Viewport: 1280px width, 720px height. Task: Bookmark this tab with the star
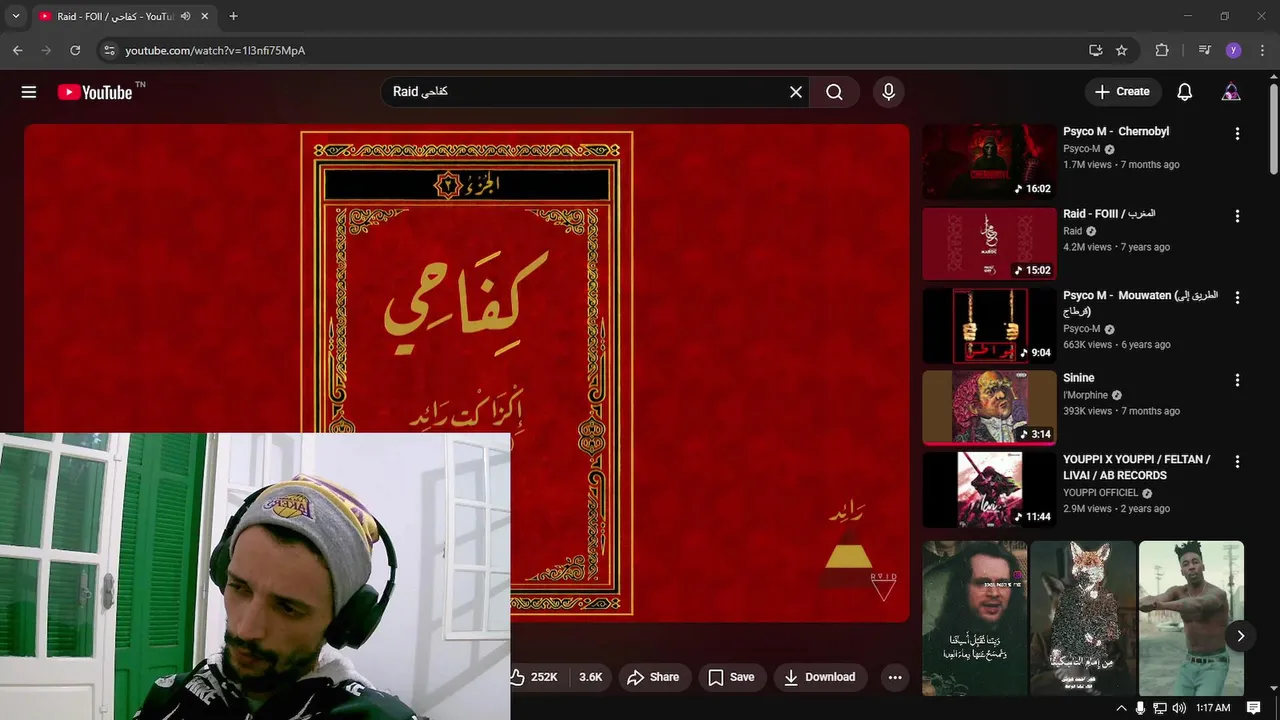(1121, 50)
